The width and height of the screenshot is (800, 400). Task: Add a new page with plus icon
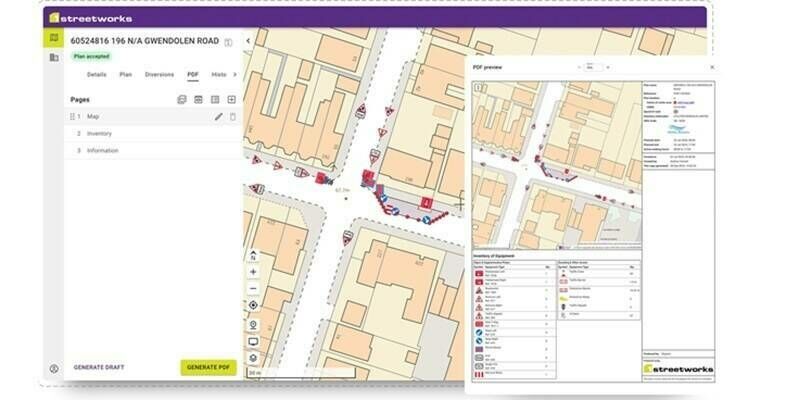232,99
